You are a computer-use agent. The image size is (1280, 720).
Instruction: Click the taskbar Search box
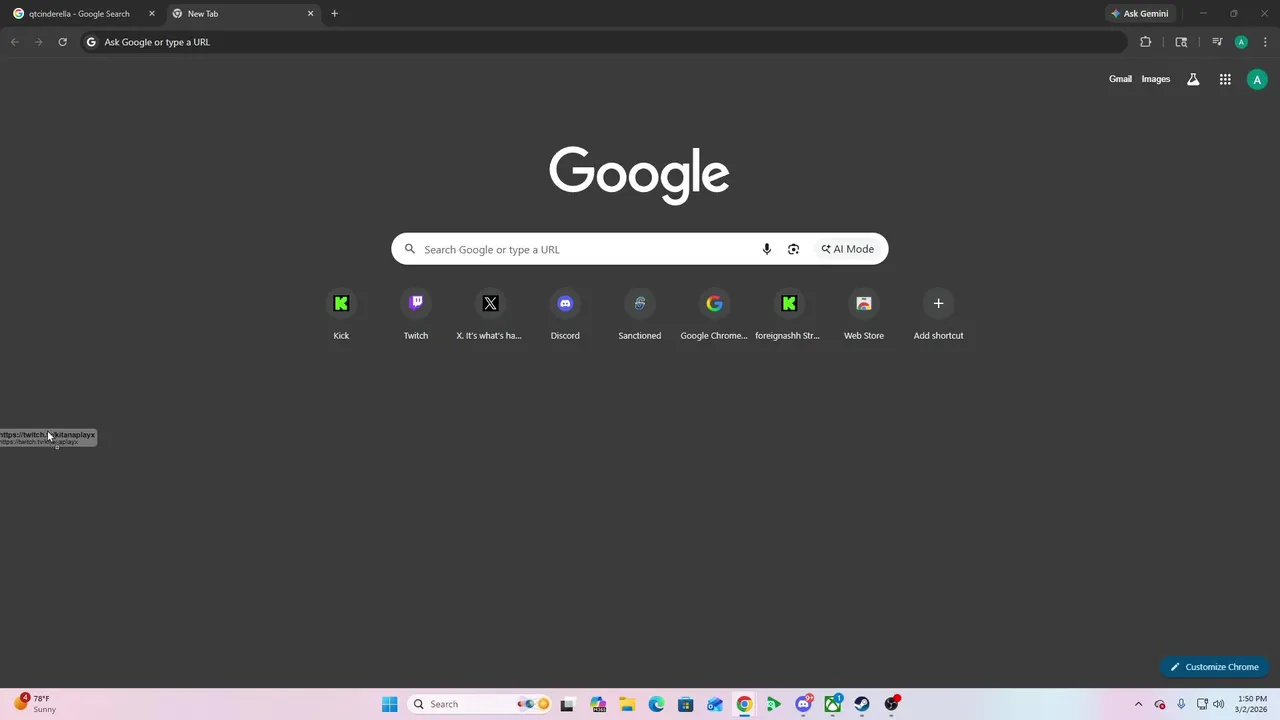(481, 704)
